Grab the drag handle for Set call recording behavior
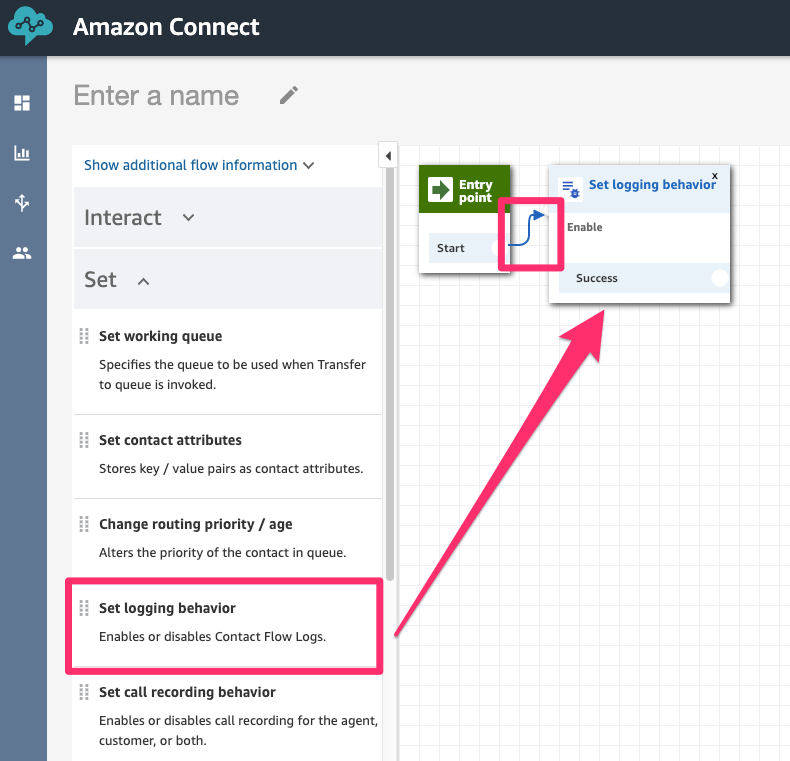The height and width of the screenshot is (761, 790). click(84, 692)
